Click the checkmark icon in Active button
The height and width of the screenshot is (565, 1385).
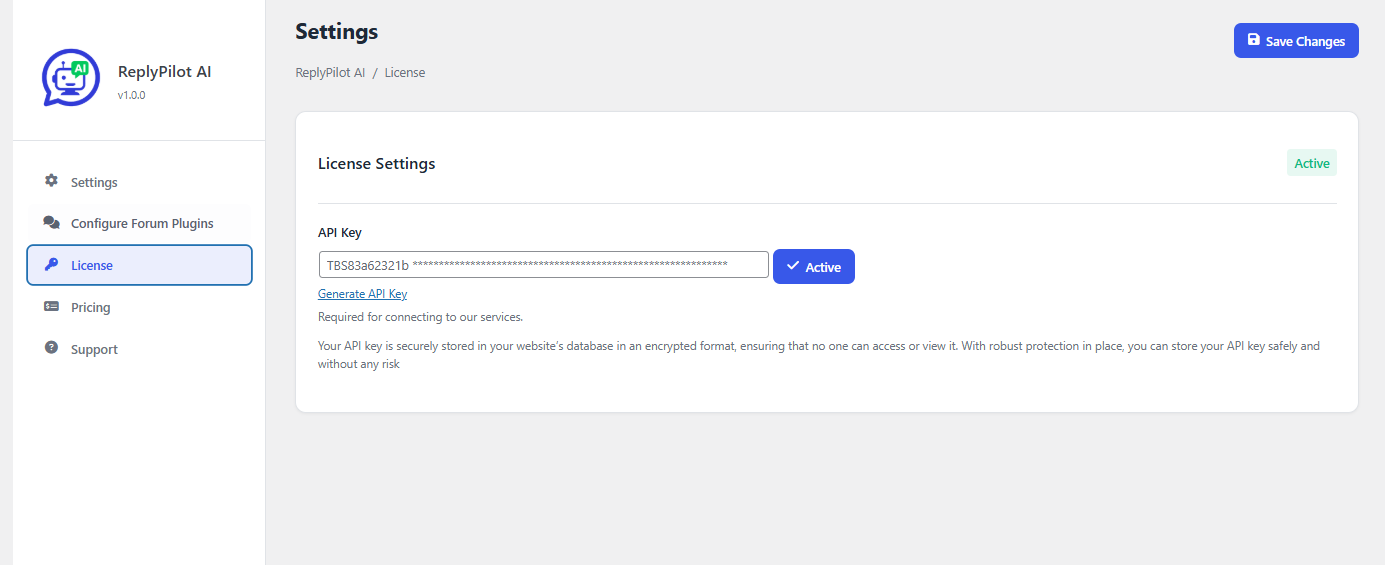pyautogui.click(x=793, y=266)
